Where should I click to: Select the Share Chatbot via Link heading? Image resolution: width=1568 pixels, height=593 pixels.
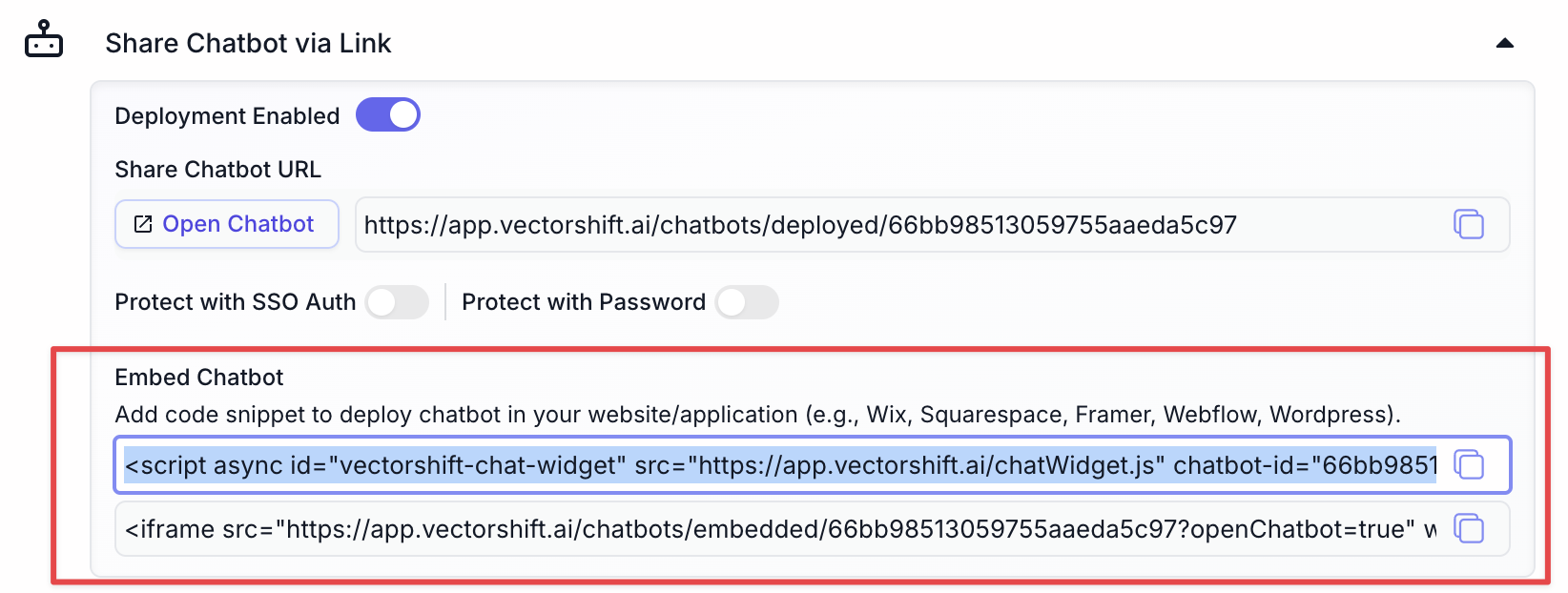pos(249,43)
